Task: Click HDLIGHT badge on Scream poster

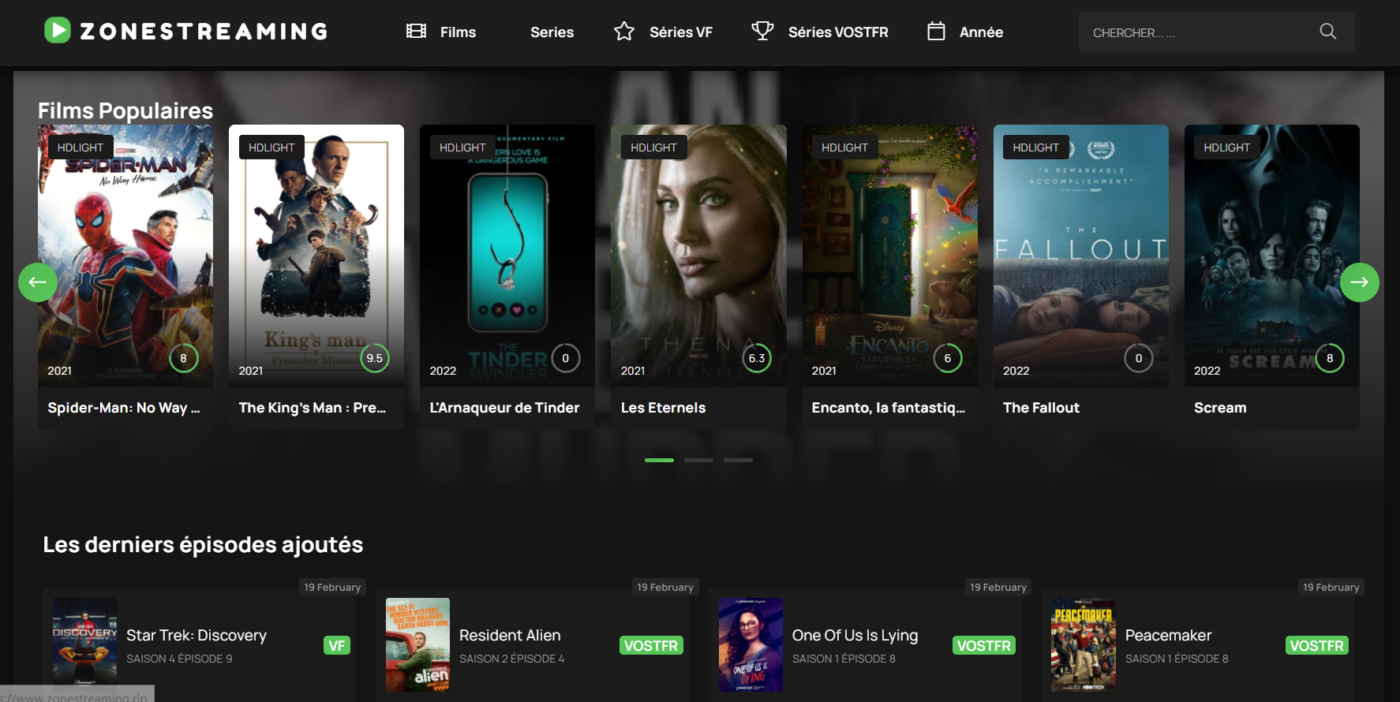Action: 1227,147
